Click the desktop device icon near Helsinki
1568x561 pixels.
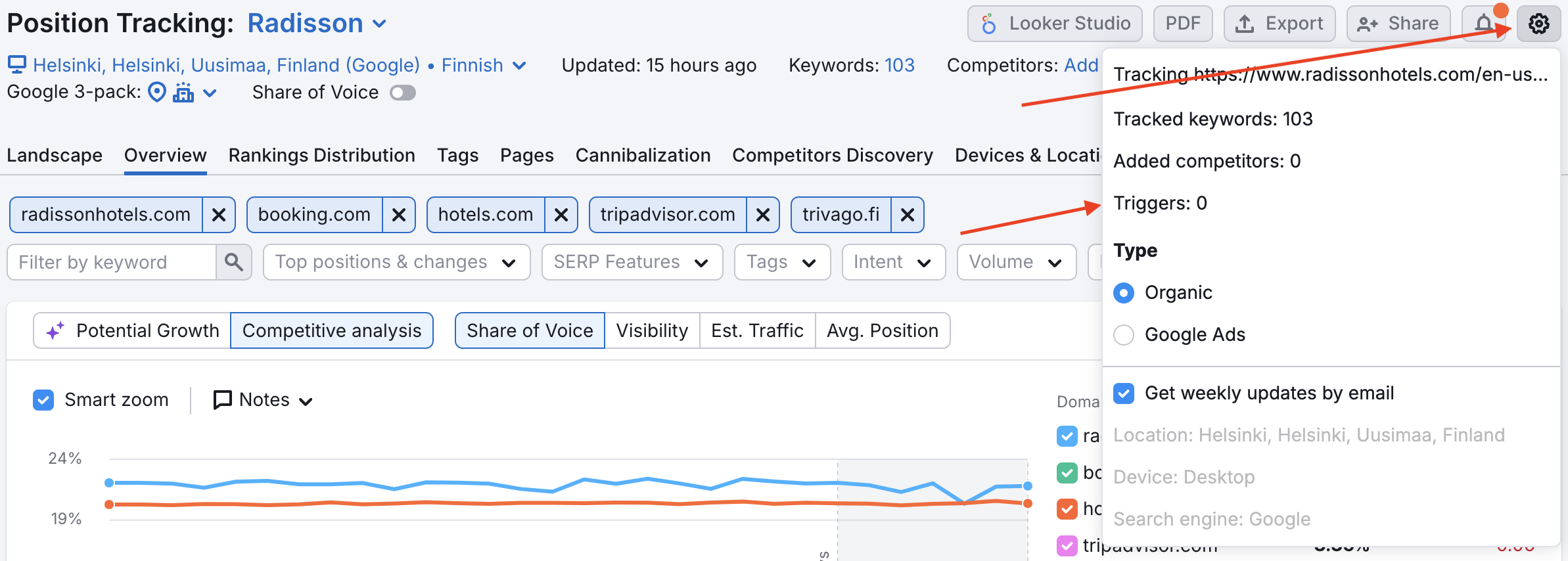coord(17,64)
